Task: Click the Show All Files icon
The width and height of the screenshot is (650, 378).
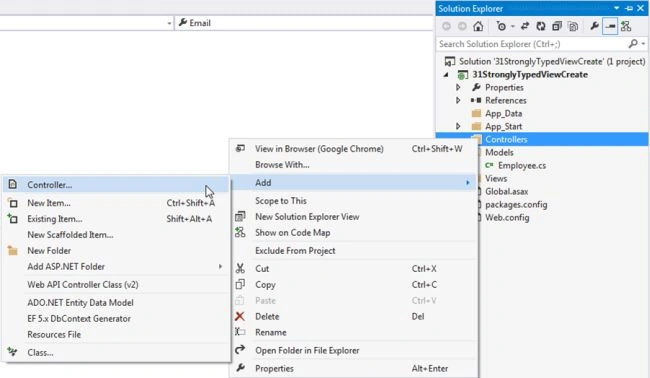Action: [573, 27]
